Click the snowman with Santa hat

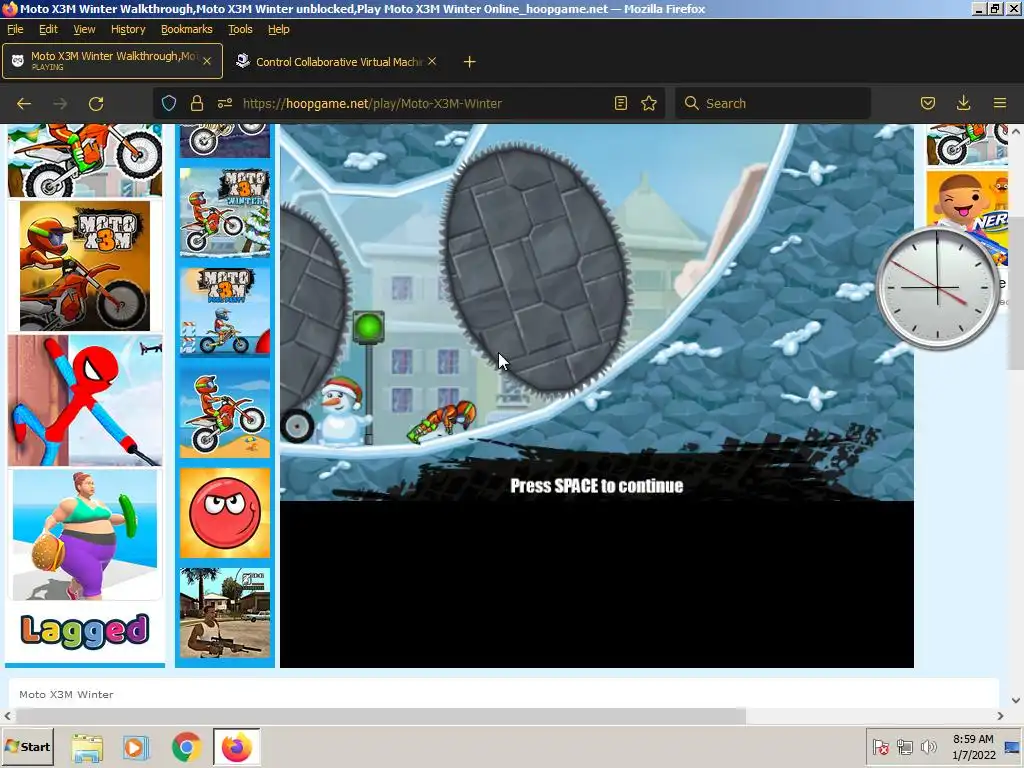[x=341, y=411]
